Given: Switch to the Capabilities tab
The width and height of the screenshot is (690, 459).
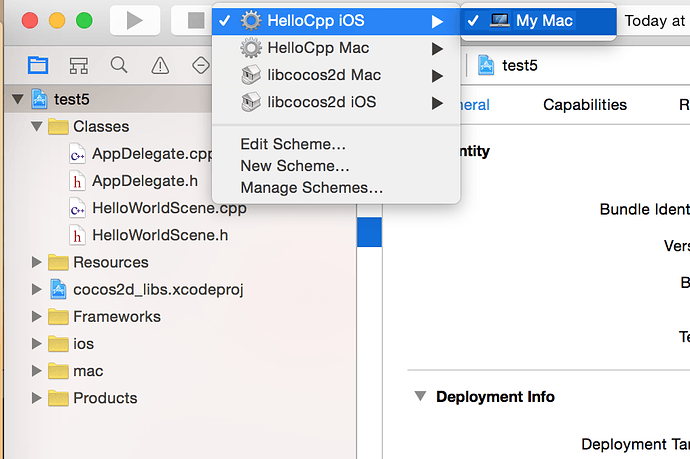Looking at the screenshot, I should [585, 105].
